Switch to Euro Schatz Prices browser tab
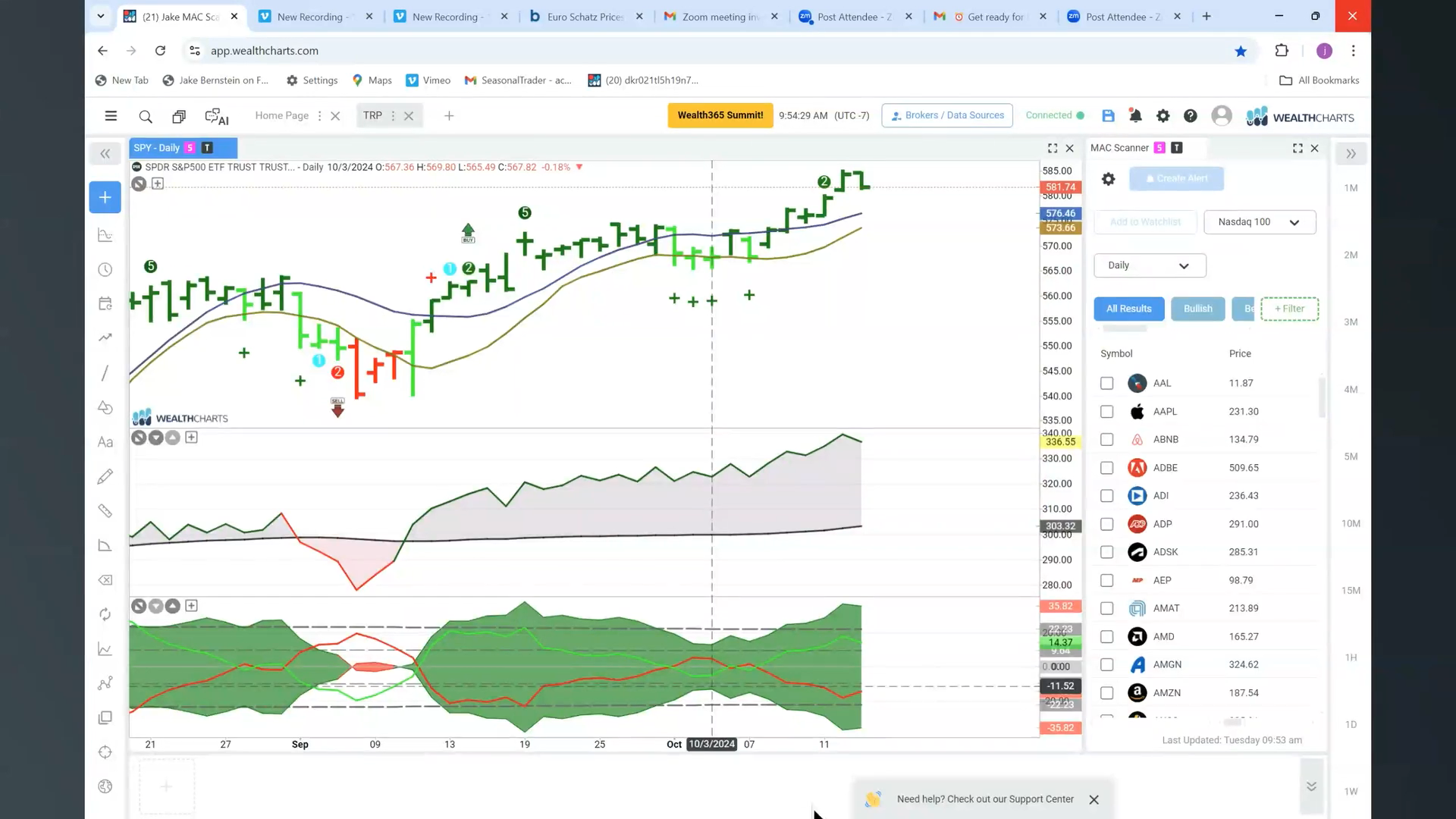1456x819 pixels. [585, 17]
